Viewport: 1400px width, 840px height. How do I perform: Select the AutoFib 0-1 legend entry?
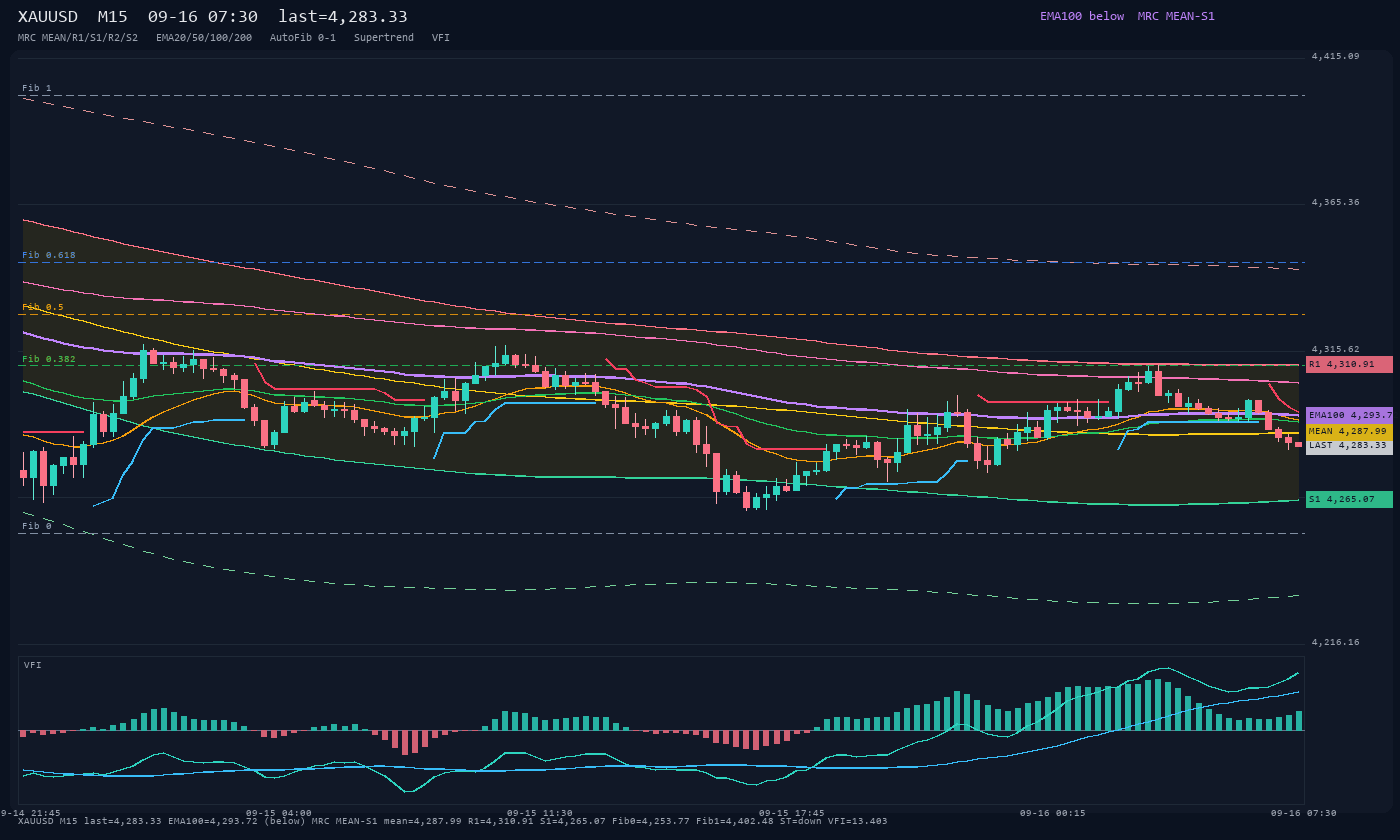[x=303, y=38]
